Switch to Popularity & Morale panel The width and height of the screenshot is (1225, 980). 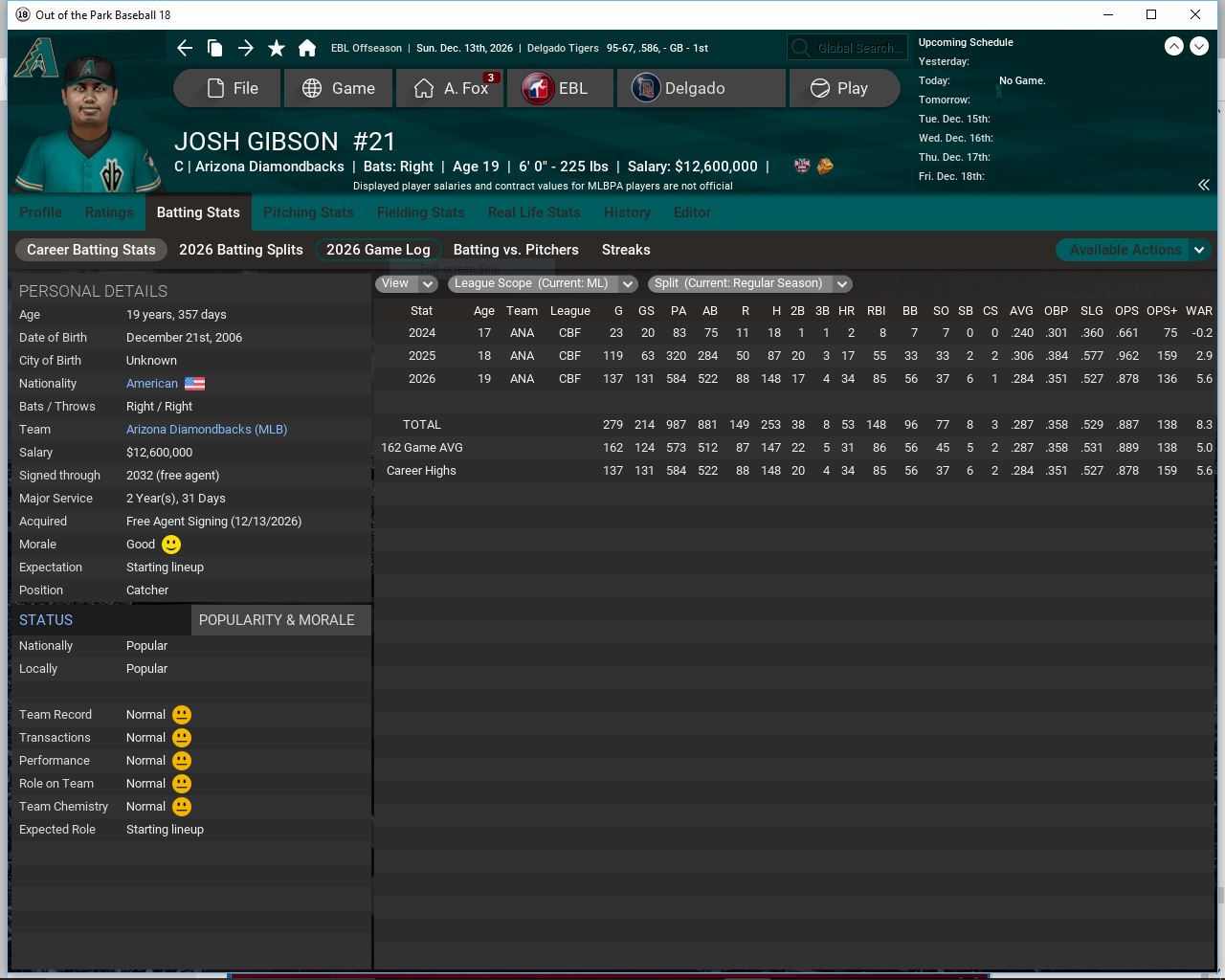(x=277, y=620)
